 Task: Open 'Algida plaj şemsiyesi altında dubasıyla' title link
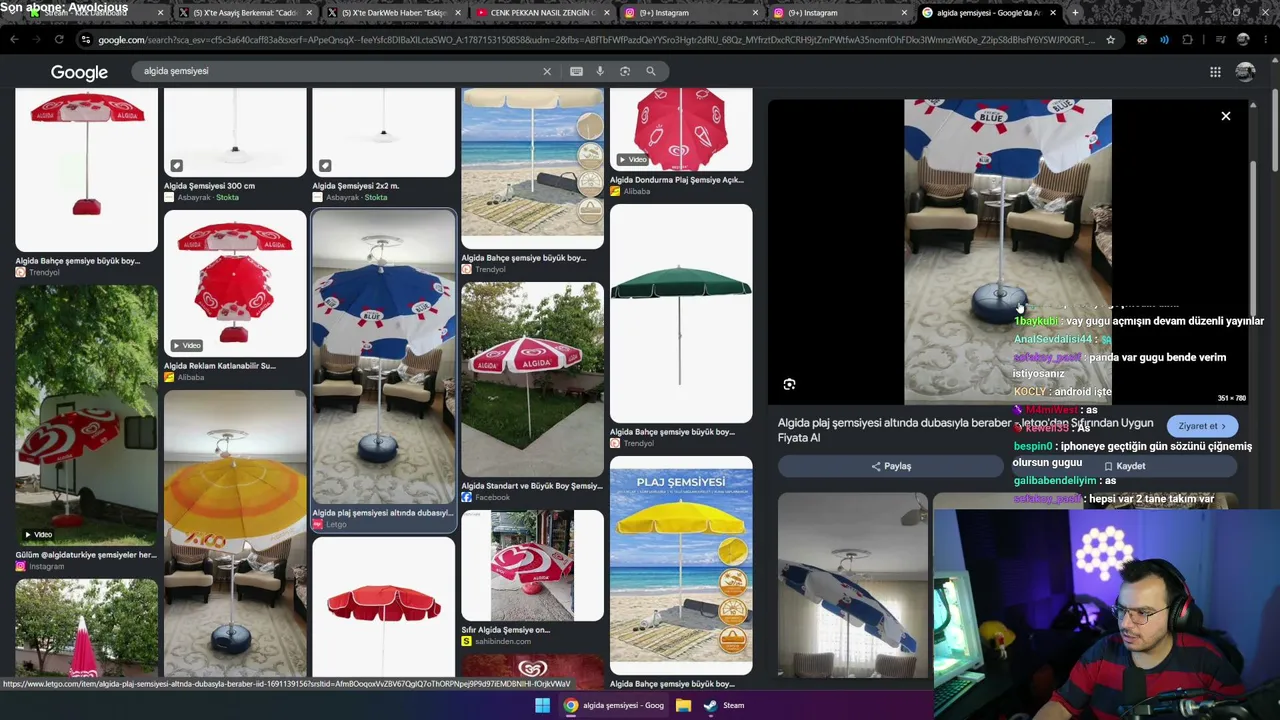point(966,430)
